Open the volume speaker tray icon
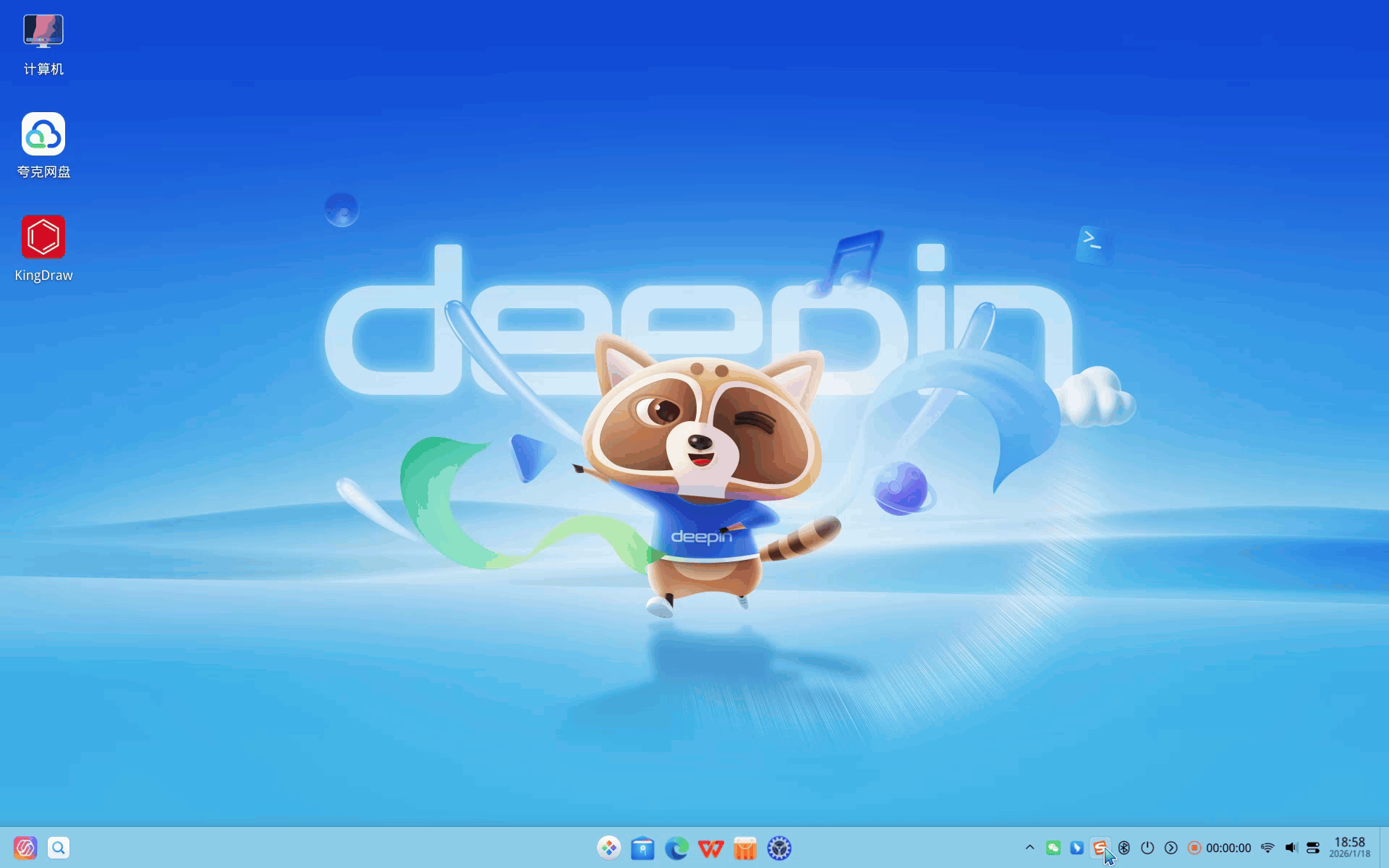The image size is (1389, 868). [1291, 848]
